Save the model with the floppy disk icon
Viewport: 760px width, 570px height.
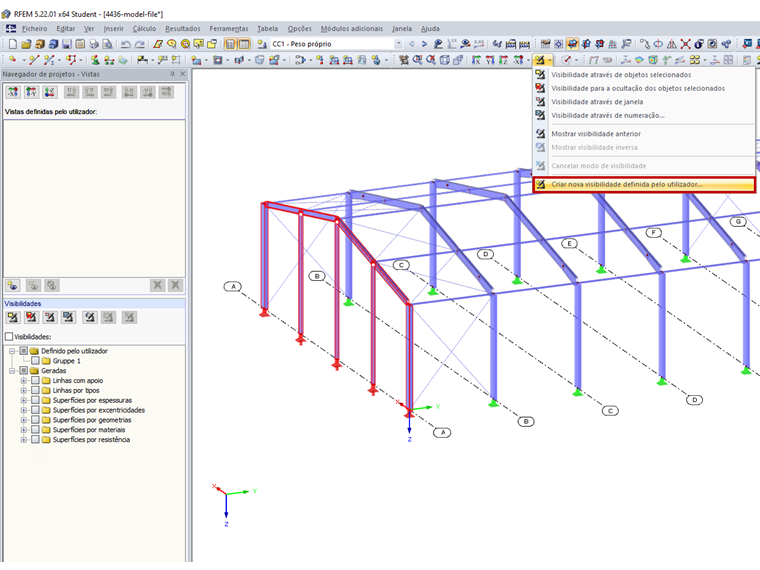click(x=67, y=44)
